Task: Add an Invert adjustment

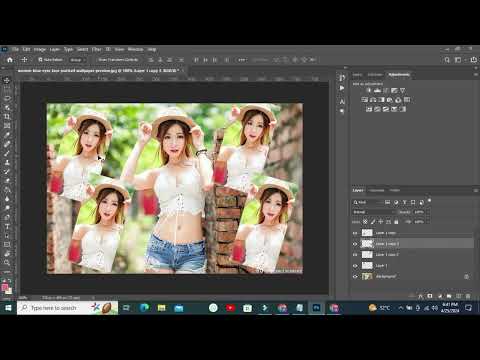Action: point(369,109)
